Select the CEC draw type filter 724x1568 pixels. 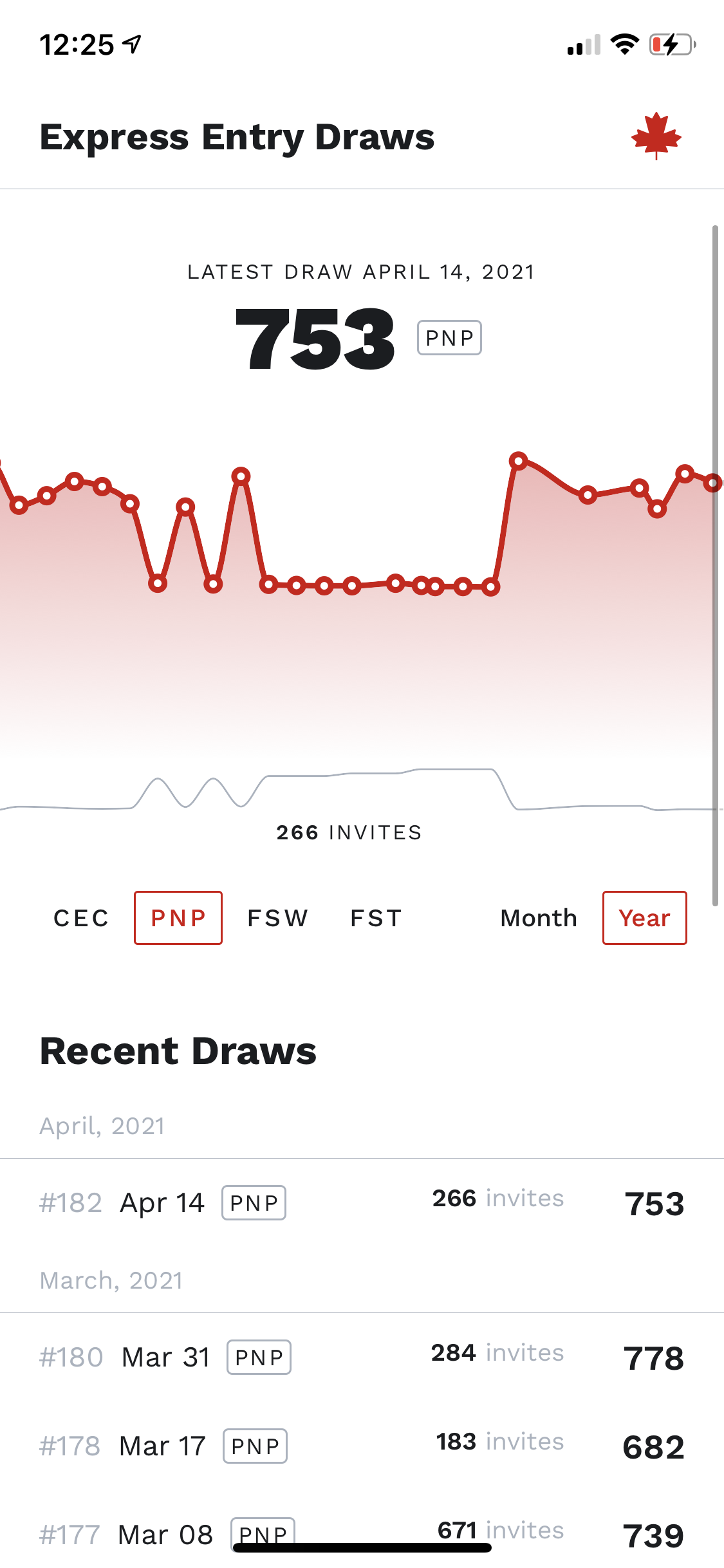click(82, 918)
